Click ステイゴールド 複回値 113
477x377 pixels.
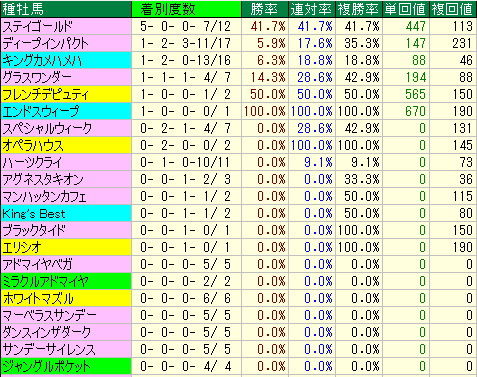point(463,26)
